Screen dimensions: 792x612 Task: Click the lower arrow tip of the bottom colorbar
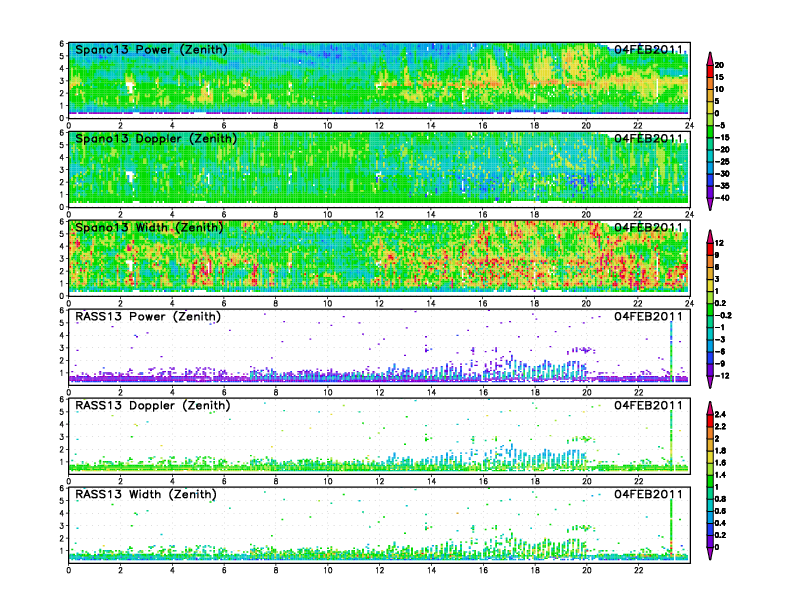pos(710,556)
